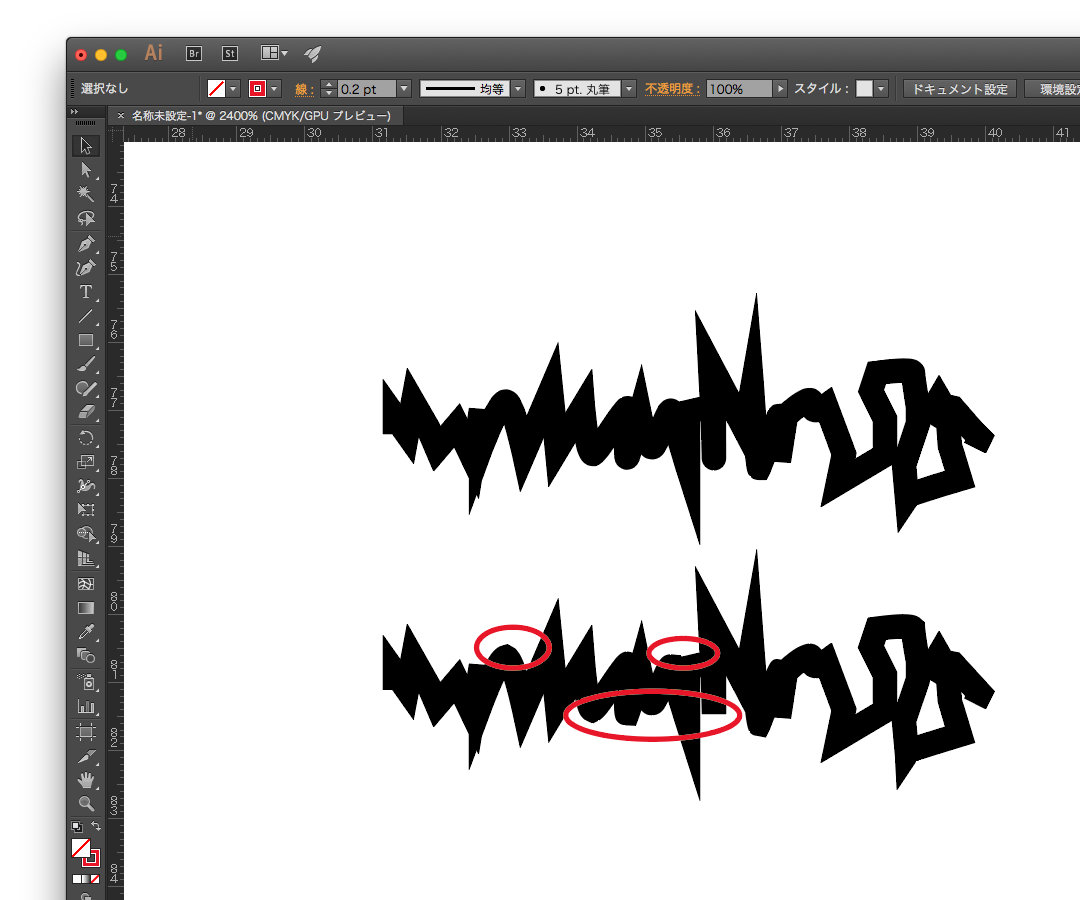Swap fill and stroke colors
Screen dimensions: 1080x900
pos(96,826)
